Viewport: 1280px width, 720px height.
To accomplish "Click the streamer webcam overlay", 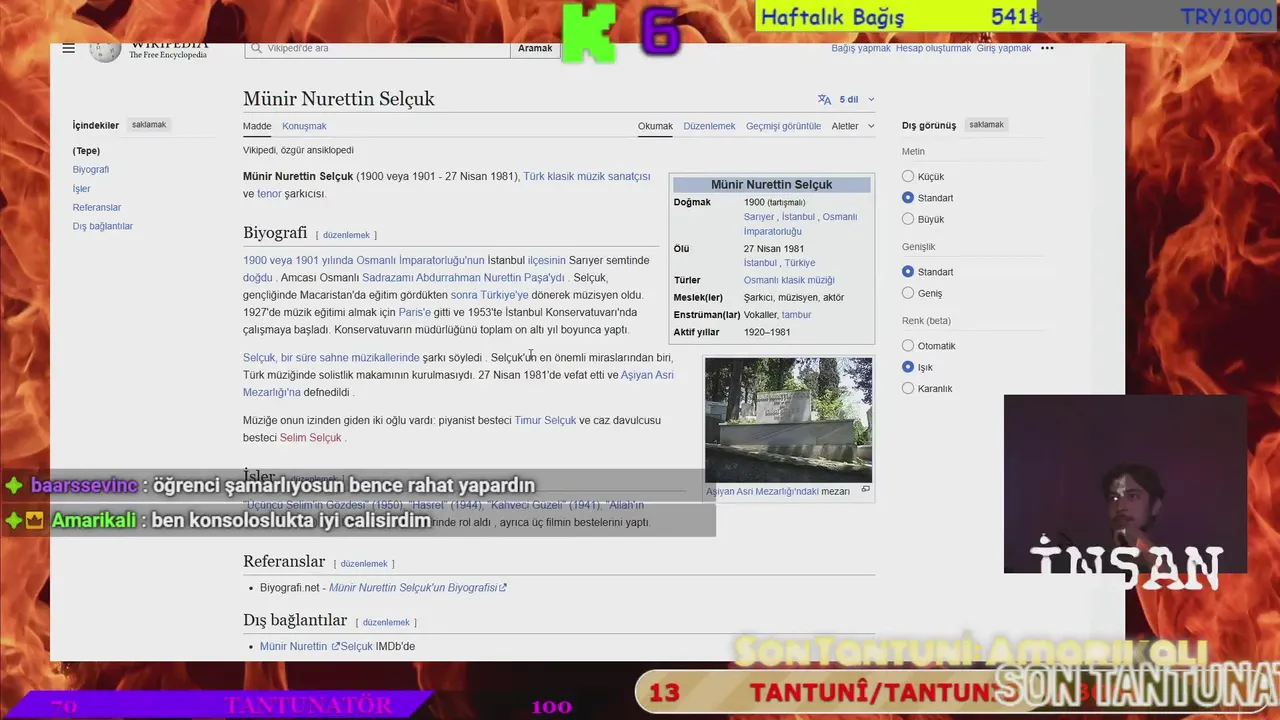I will 1125,484.
